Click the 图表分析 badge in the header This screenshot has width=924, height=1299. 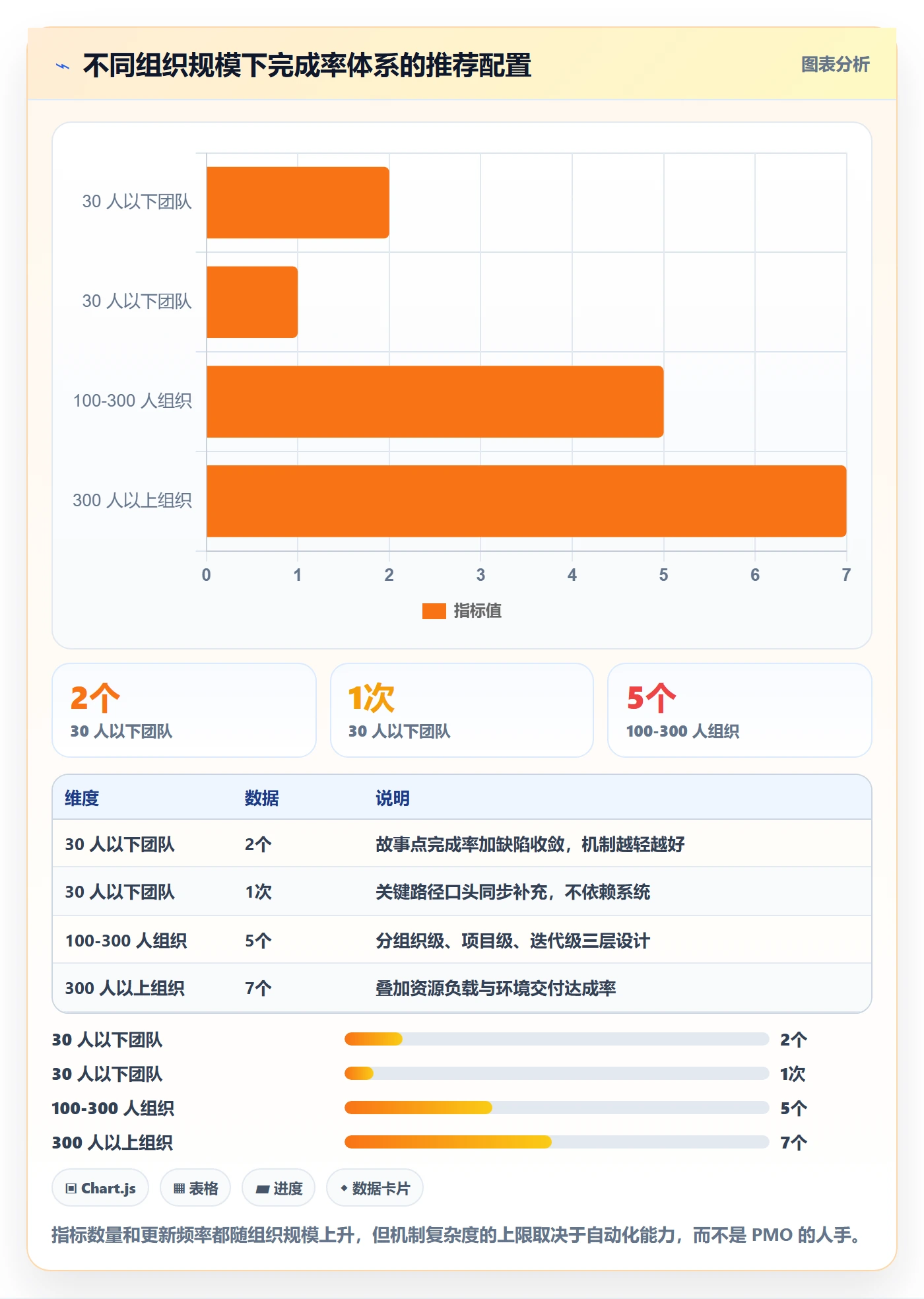[x=835, y=65]
